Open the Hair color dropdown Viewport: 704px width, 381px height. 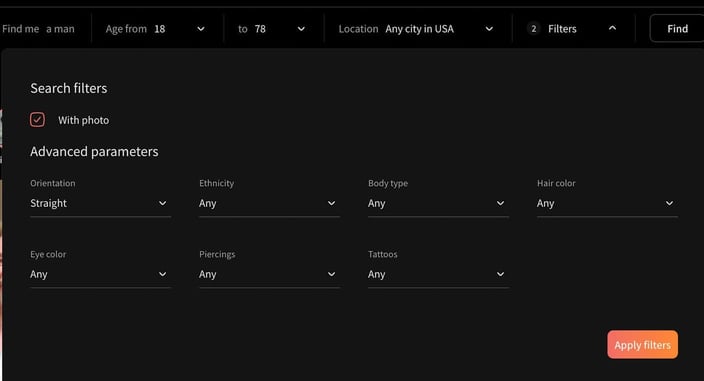(x=607, y=203)
